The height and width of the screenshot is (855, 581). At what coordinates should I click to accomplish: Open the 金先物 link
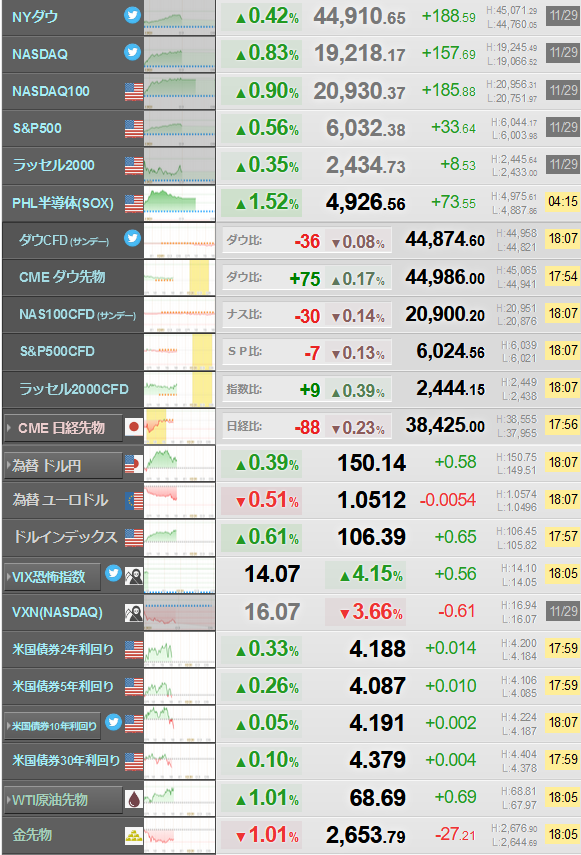tap(33, 835)
